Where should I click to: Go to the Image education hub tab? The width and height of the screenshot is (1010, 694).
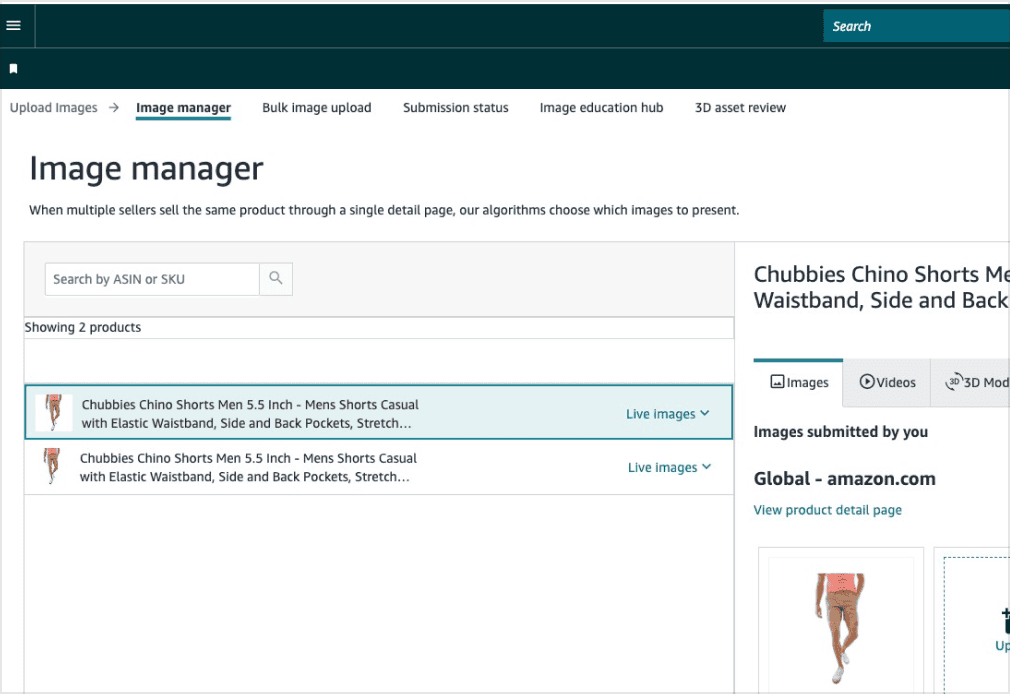(601, 108)
